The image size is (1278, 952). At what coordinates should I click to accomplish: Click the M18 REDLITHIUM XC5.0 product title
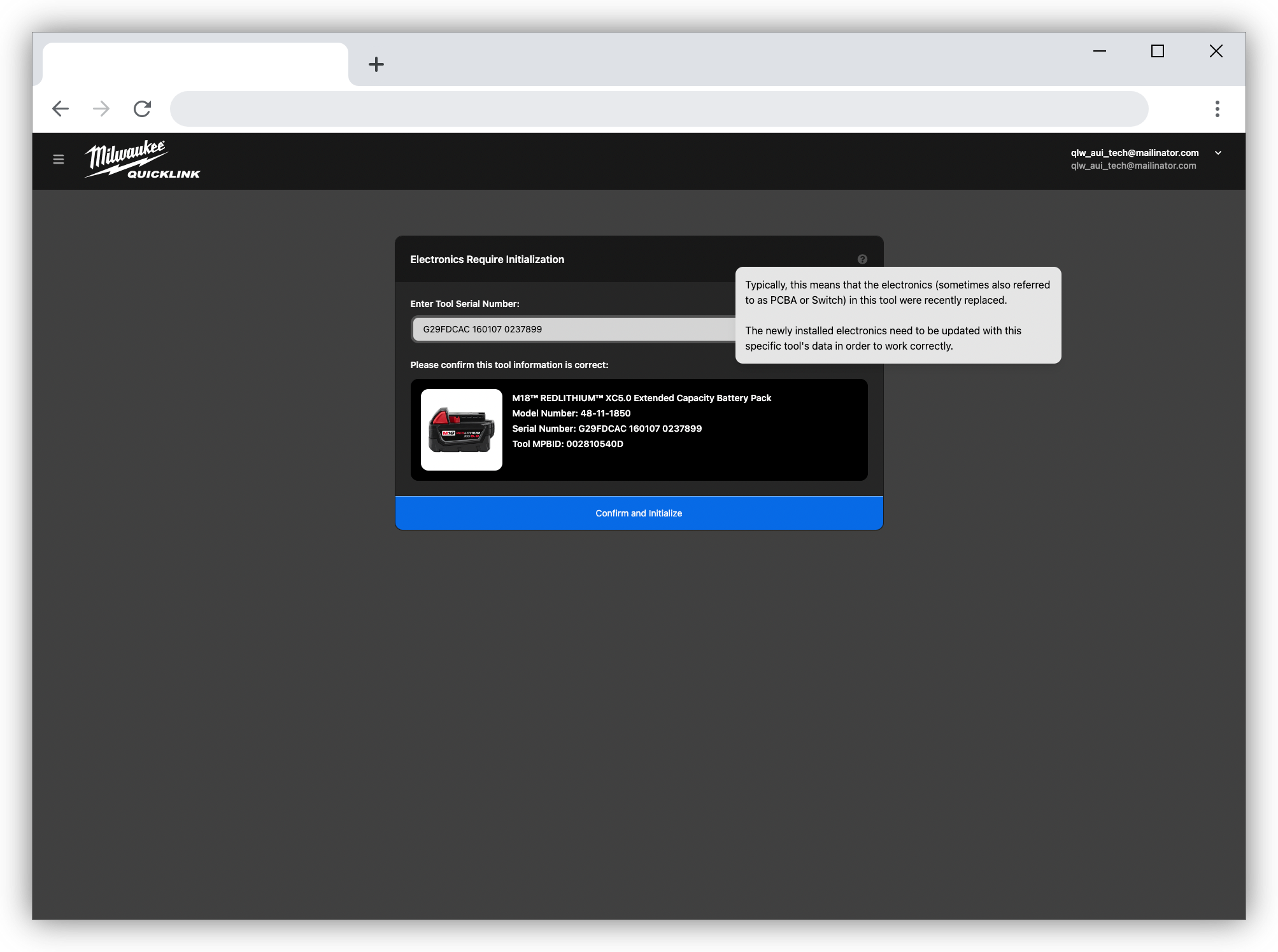point(641,398)
